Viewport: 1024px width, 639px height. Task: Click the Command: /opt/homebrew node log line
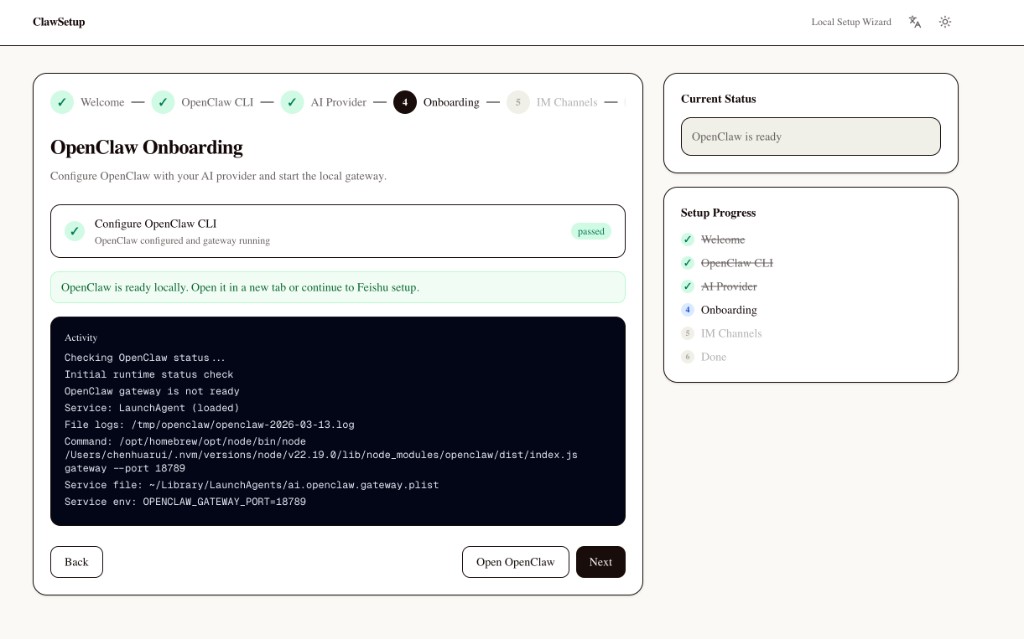(185, 442)
